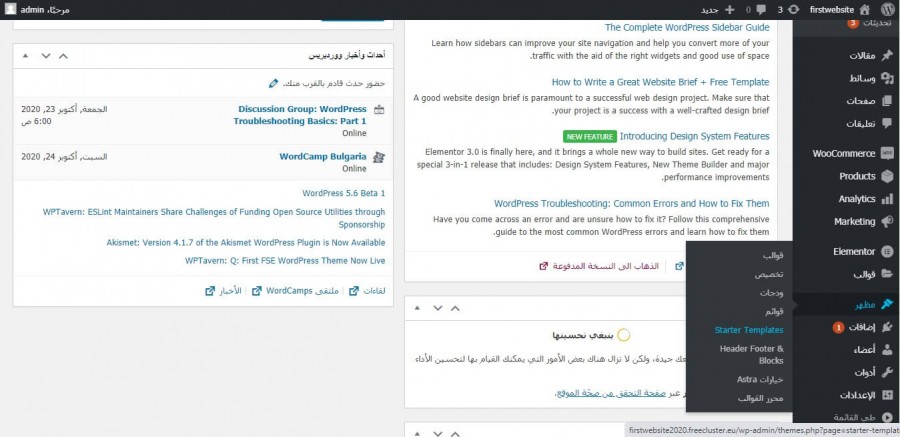900x437 pixels.
Task: Open The Complete WordPress Sidebar Guide link
Action: [687, 27]
